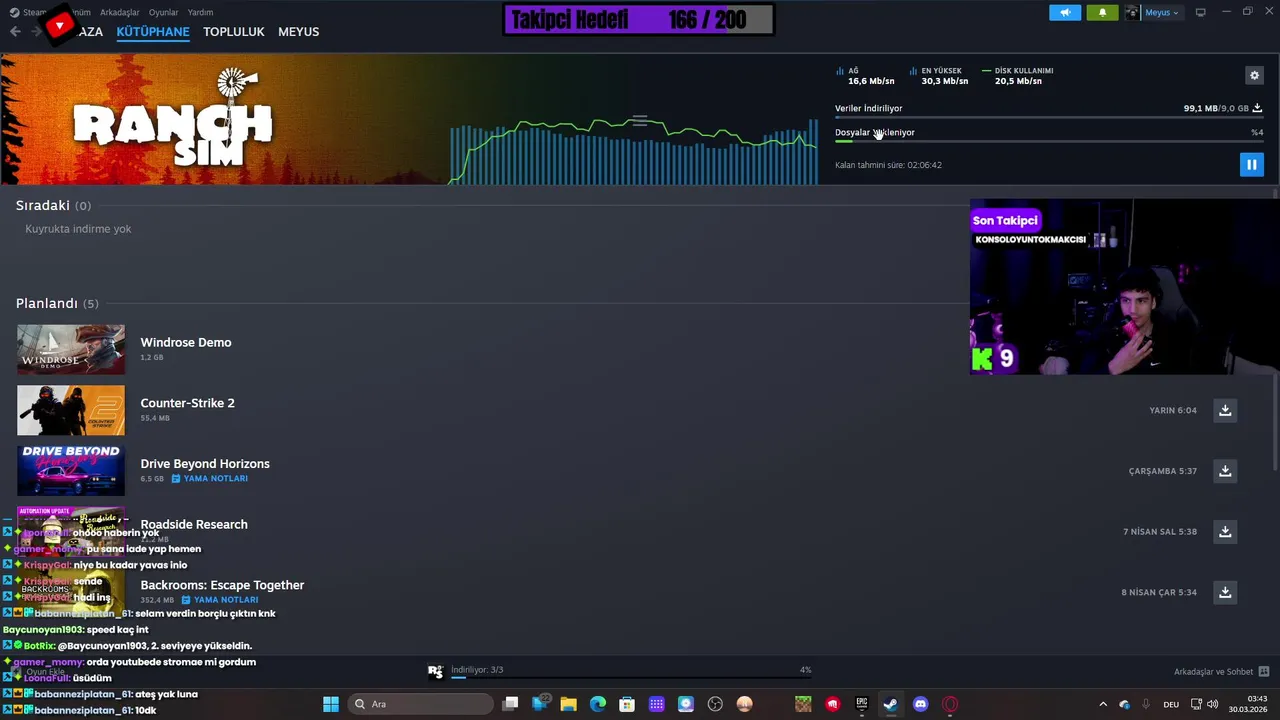Viewport: 1280px width, 720px height.
Task: Click the 'Kuyrukta indirme yok' text
Action: (x=78, y=229)
